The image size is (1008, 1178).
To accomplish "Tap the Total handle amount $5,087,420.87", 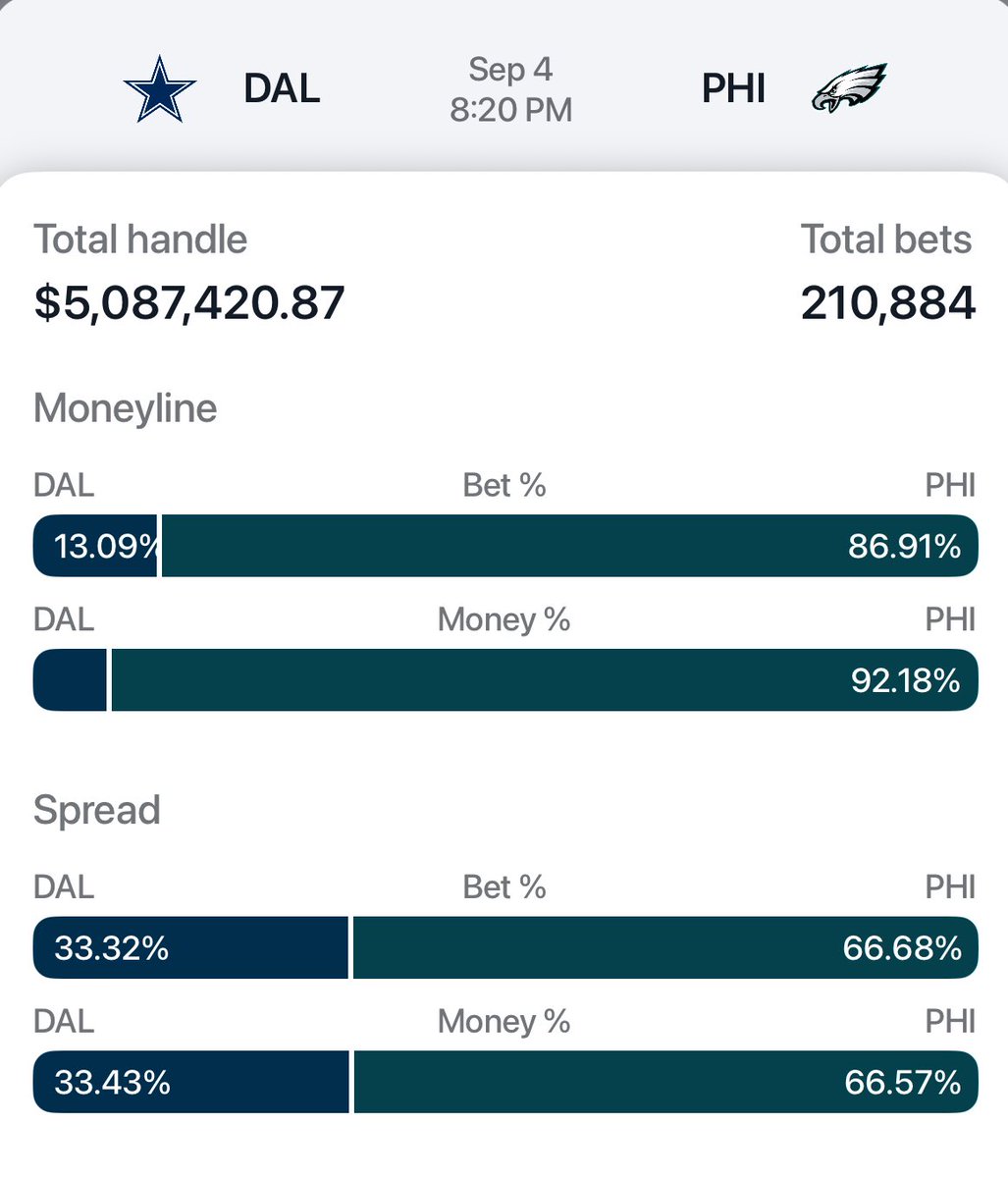I will tap(189, 302).
